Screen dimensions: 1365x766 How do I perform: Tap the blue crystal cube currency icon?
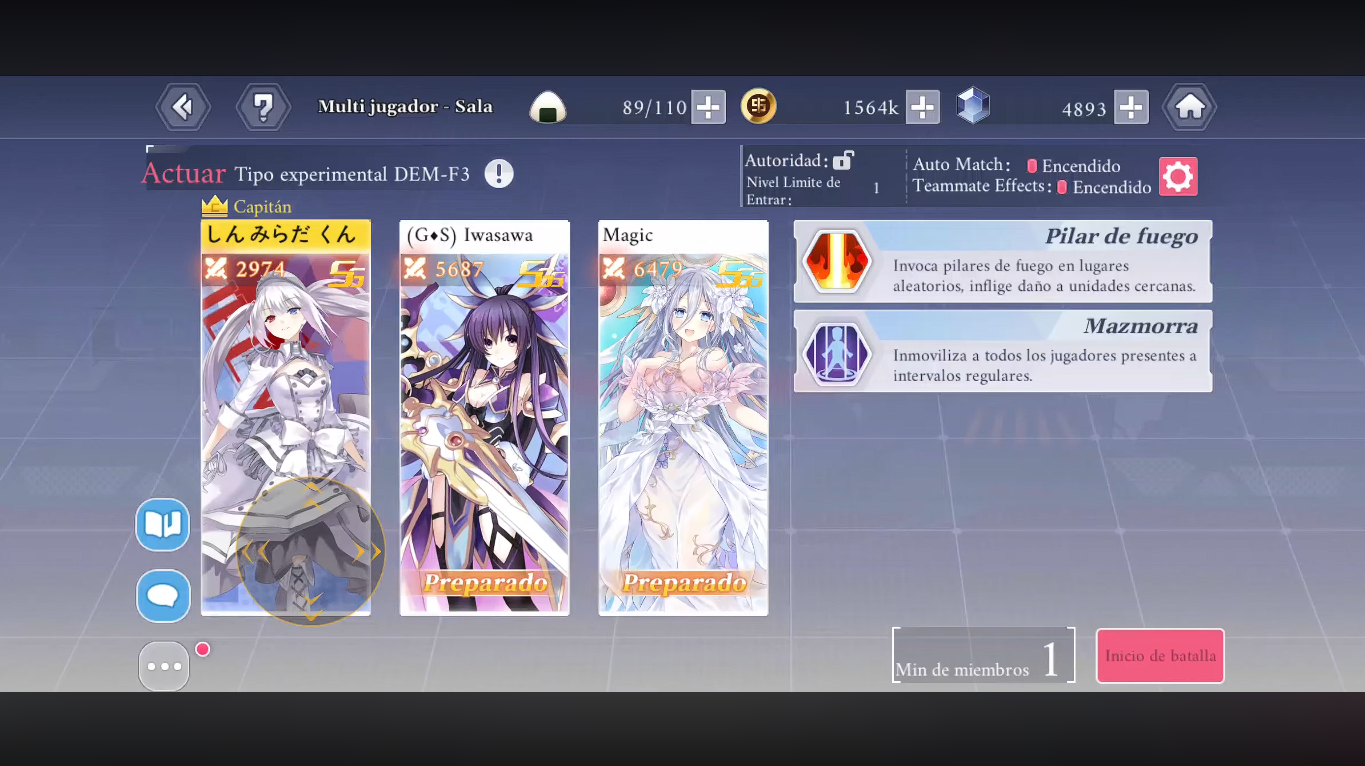coord(973,106)
